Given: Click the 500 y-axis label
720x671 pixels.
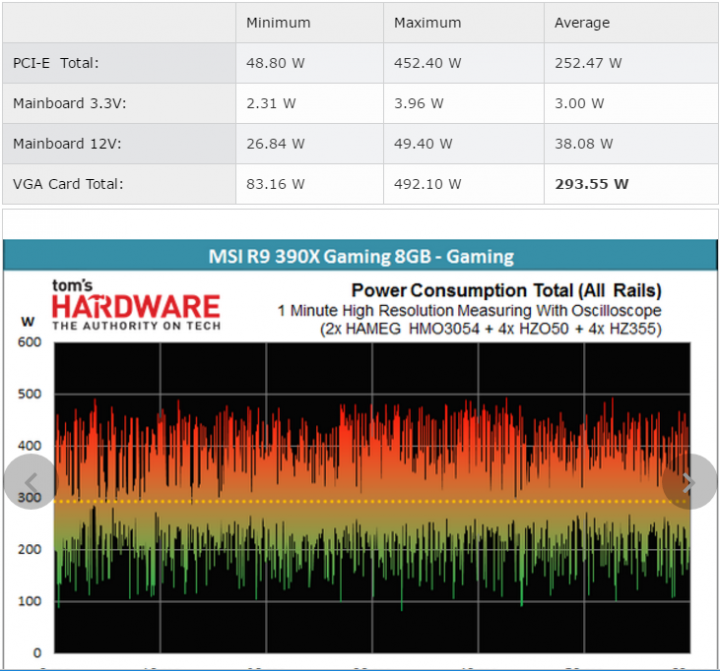Looking at the screenshot, I should 29,394.
